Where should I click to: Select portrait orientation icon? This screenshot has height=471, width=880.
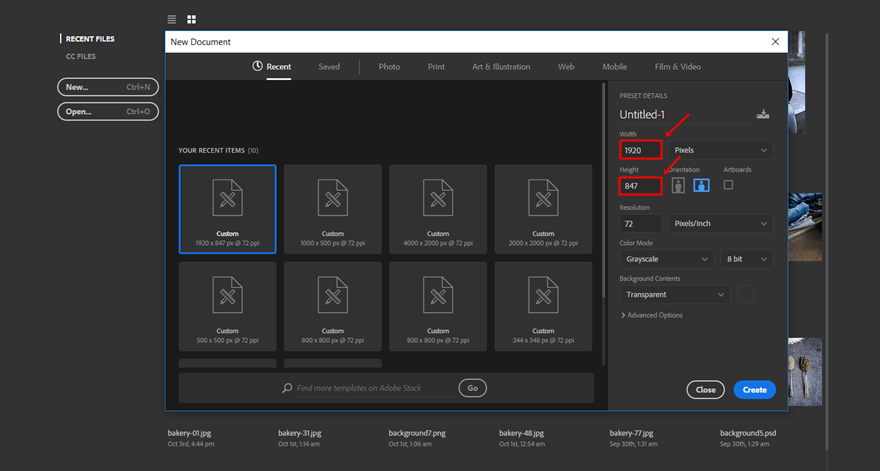pos(678,185)
